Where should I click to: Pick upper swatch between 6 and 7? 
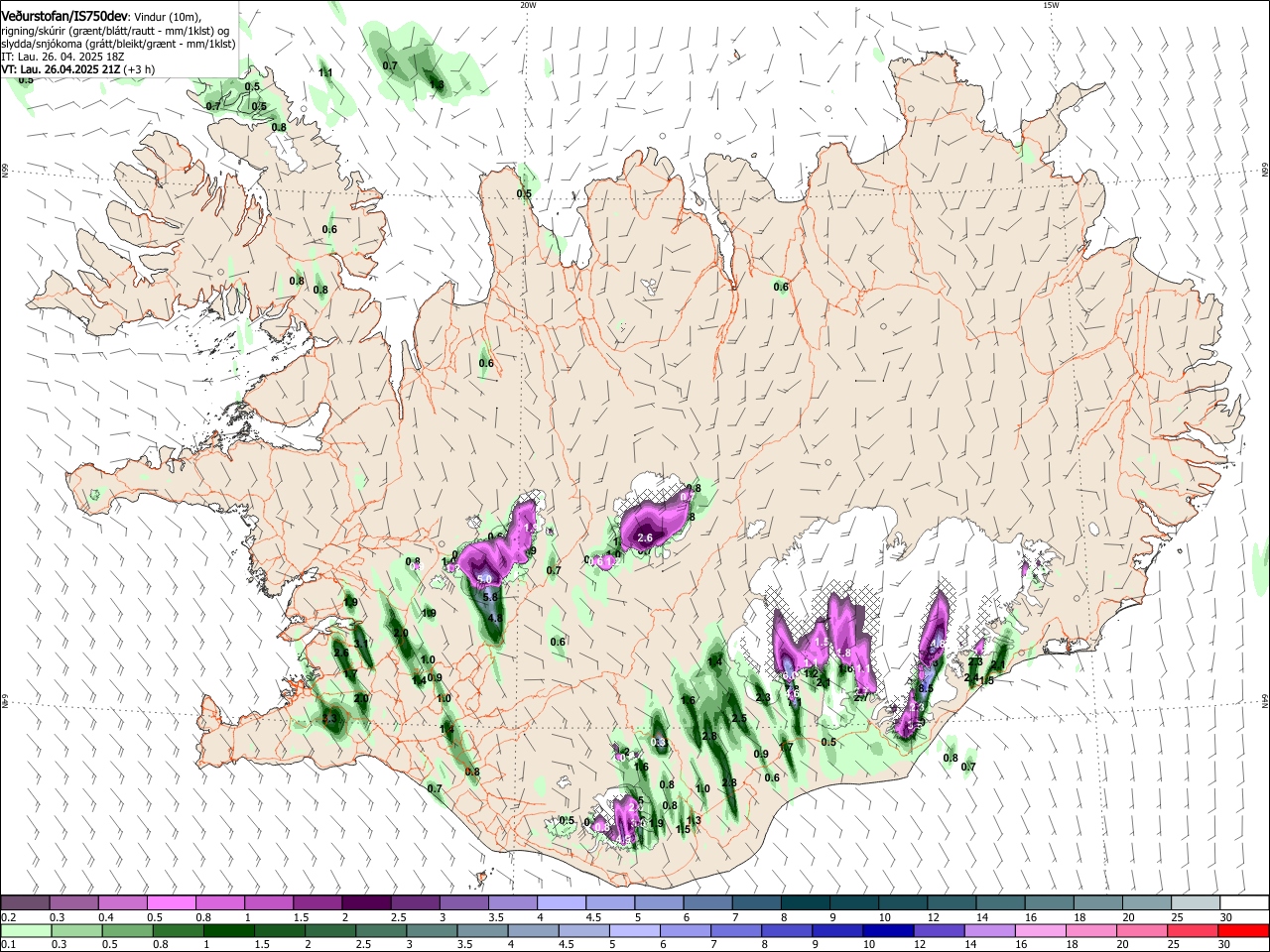[707, 902]
